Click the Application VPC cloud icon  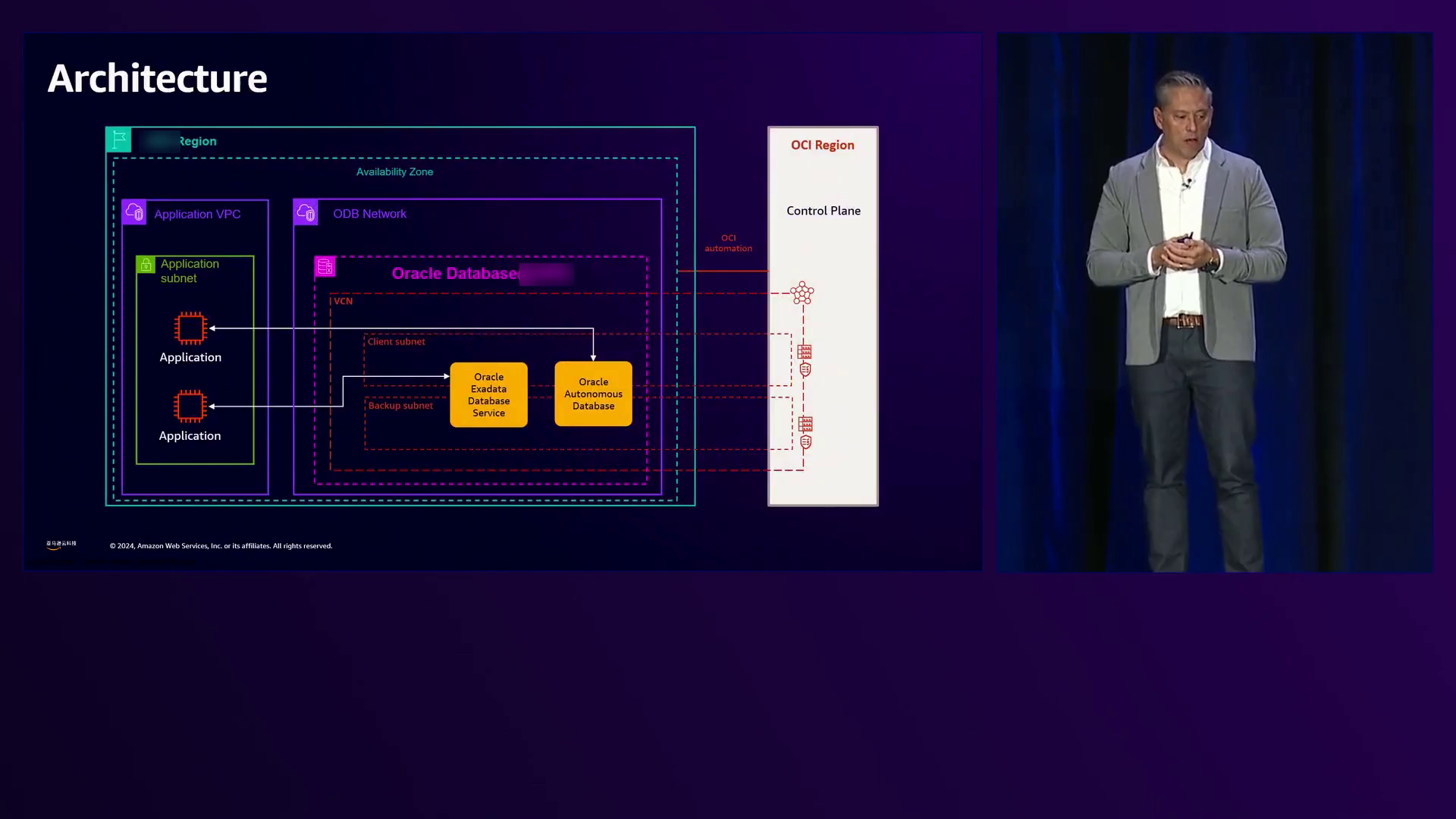point(134,212)
